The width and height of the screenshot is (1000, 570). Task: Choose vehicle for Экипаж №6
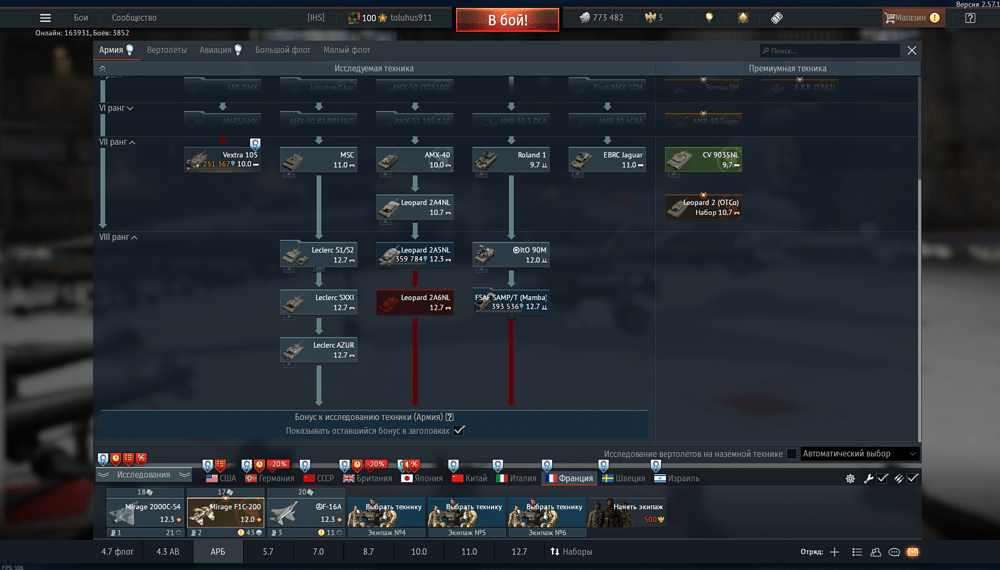(x=547, y=517)
